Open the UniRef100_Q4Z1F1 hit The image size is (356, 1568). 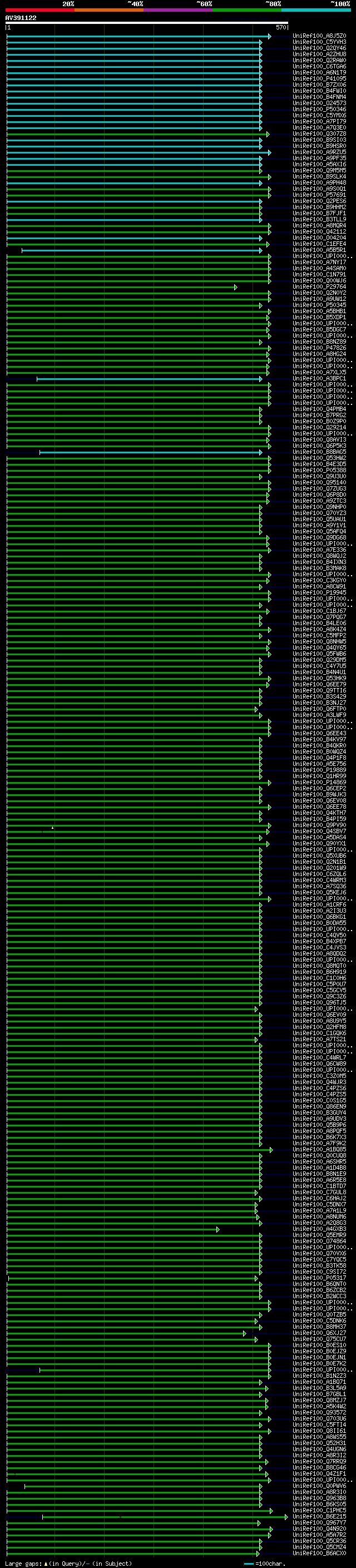pos(319,1473)
